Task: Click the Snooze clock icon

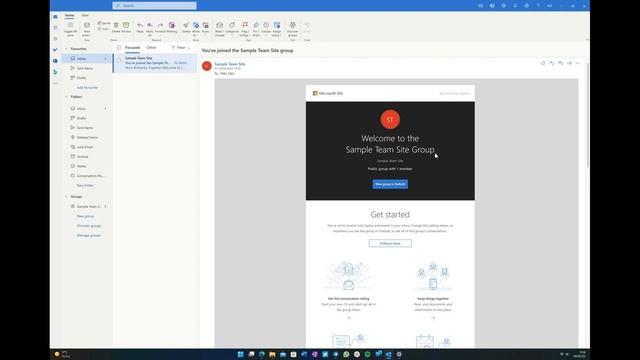Action: (x=266, y=25)
